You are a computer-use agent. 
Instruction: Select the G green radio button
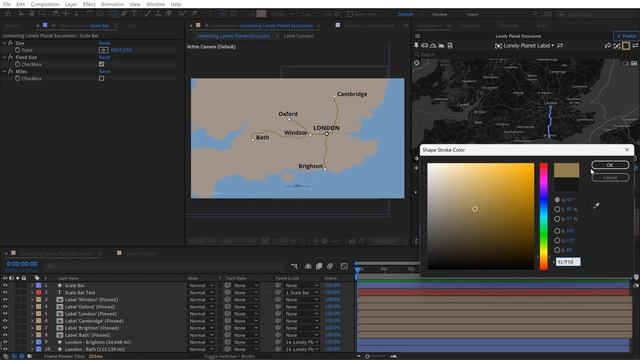tap(557, 240)
